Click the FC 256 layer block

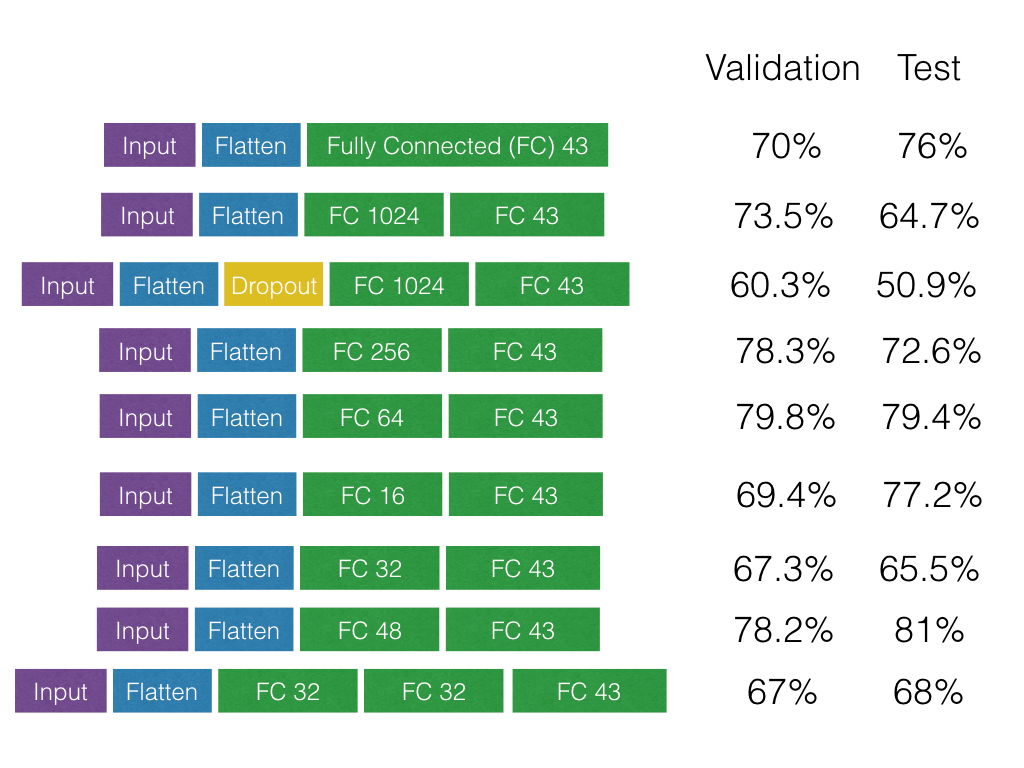coord(372,352)
